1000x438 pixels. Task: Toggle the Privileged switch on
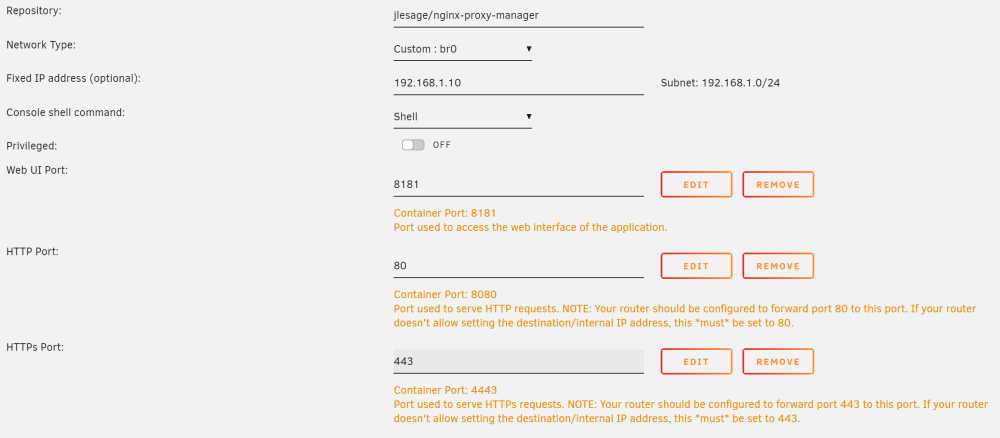pyautogui.click(x=413, y=145)
